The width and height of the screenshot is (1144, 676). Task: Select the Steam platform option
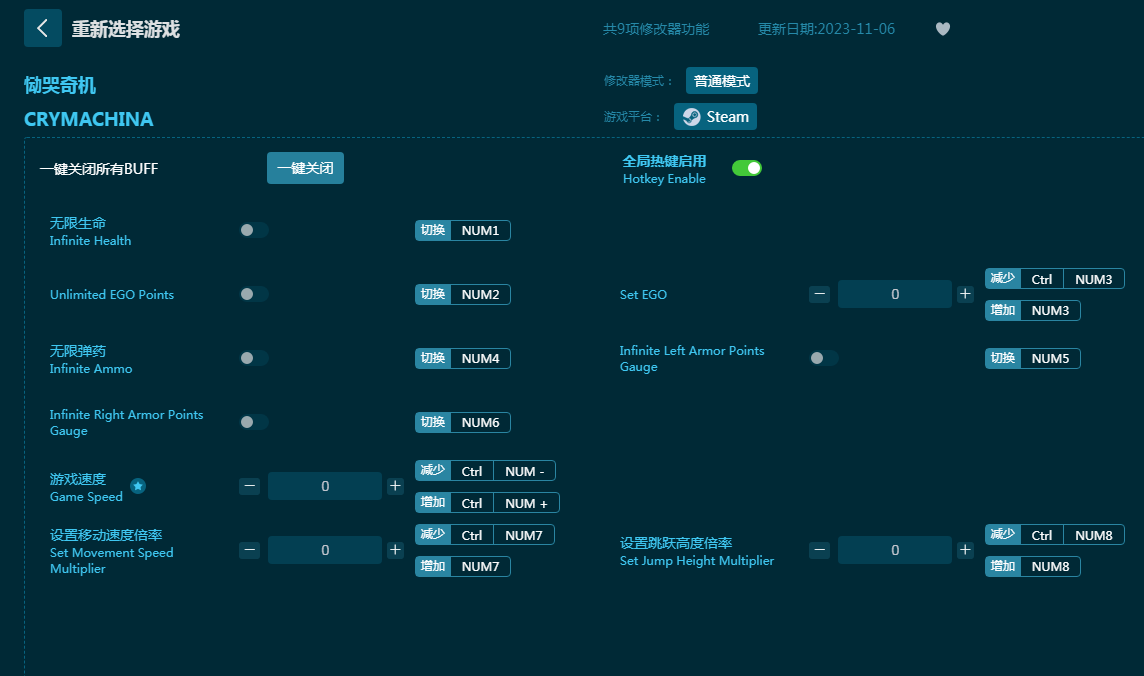pyautogui.click(x=715, y=117)
